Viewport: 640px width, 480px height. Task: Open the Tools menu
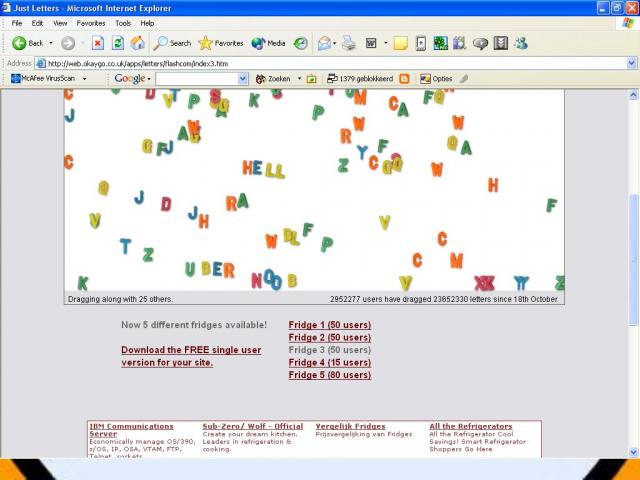coord(123,23)
